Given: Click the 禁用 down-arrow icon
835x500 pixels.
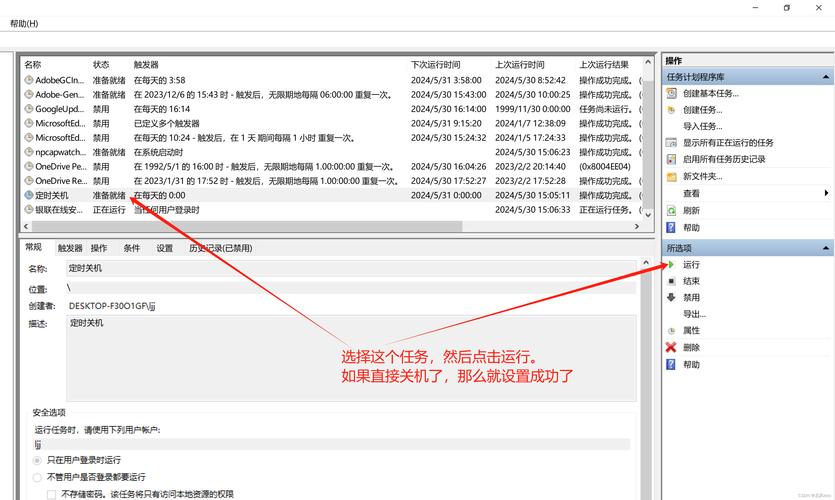Looking at the screenshot, I should tap(671, 297).
